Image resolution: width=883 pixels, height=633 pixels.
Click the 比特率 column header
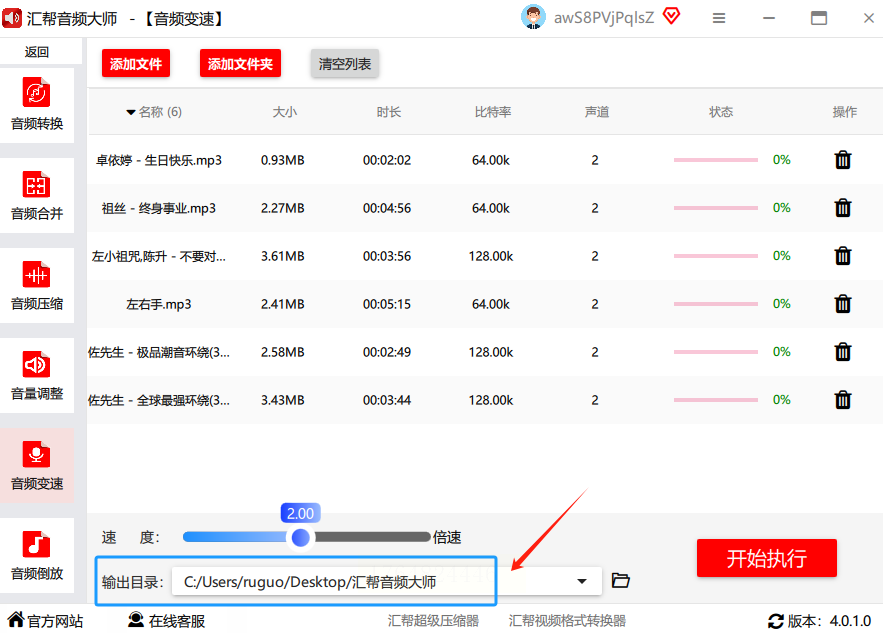pyautogui.click(x=493, y=112)
